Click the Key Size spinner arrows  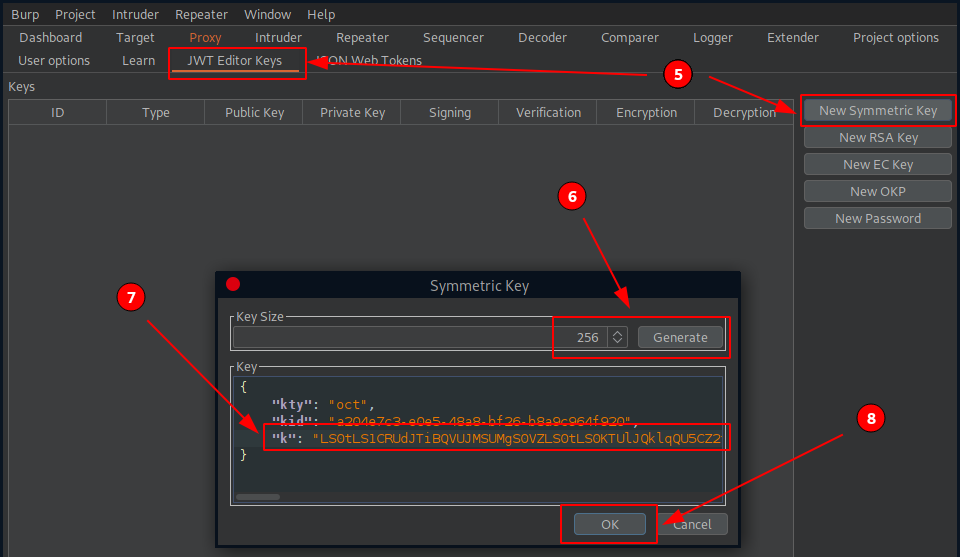click(x=617, y=337)
